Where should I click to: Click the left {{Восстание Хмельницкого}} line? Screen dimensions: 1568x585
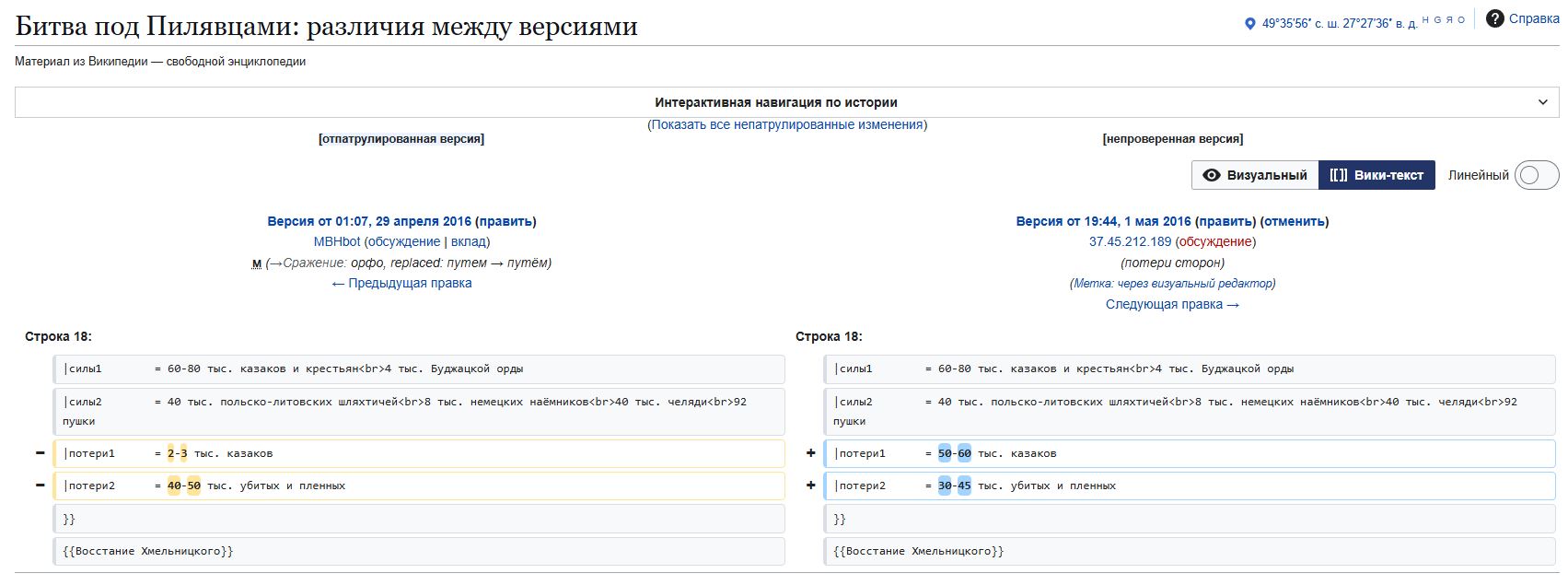[419, 551]
